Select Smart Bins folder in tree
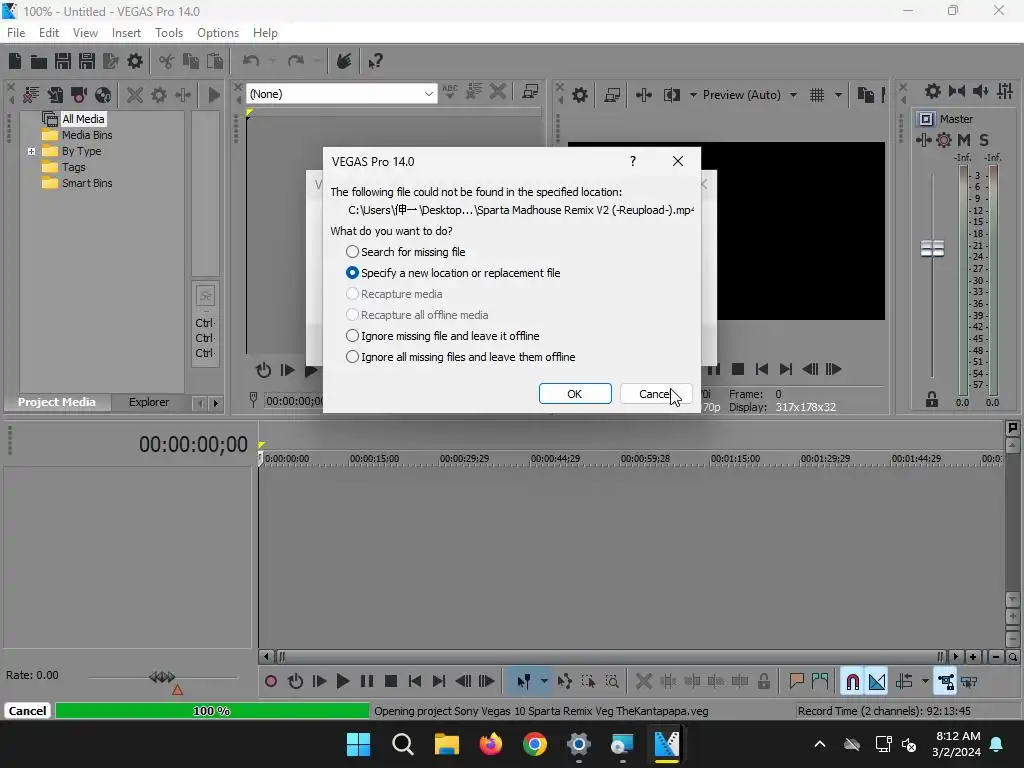1024x768 pixels. coord(87,184)
